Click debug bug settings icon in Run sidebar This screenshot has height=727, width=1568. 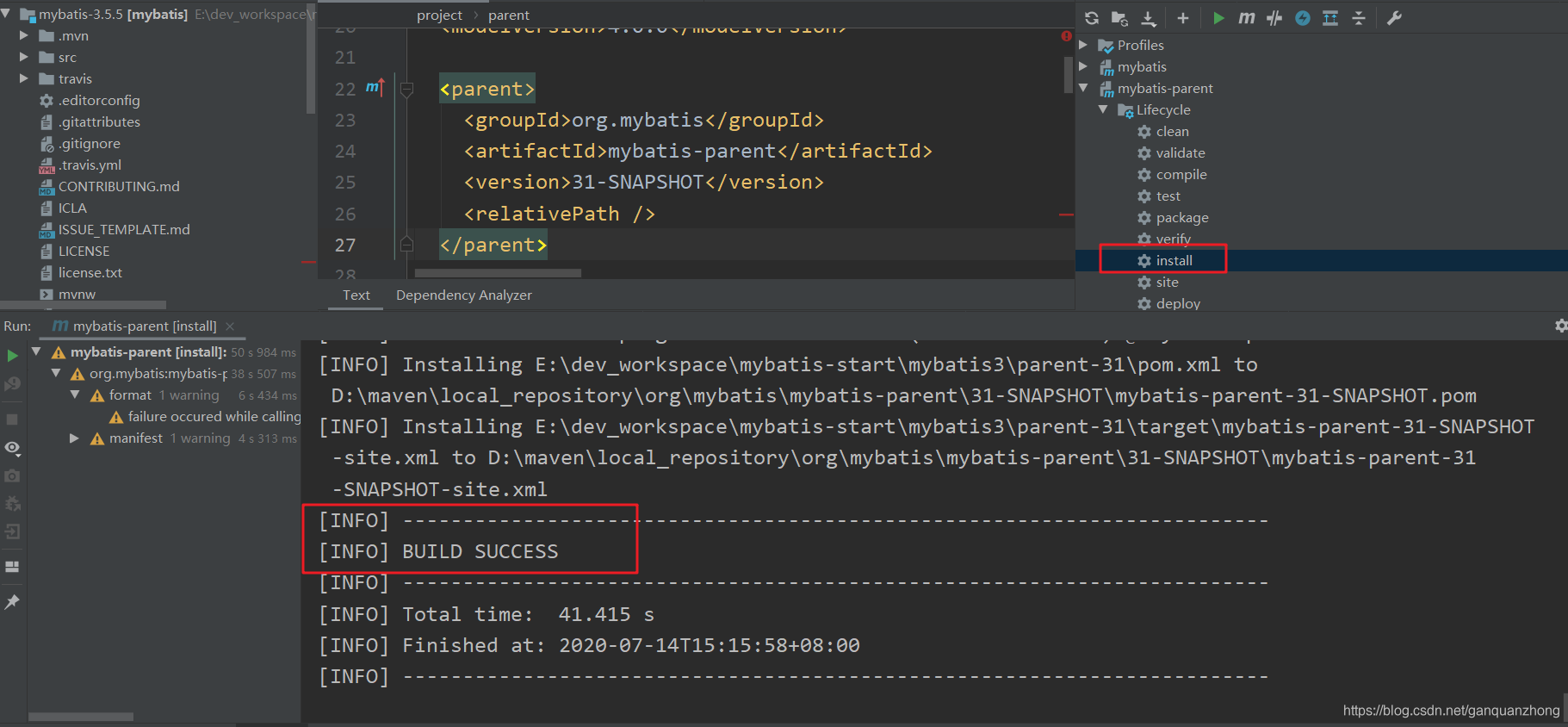(x=12, y=504)
